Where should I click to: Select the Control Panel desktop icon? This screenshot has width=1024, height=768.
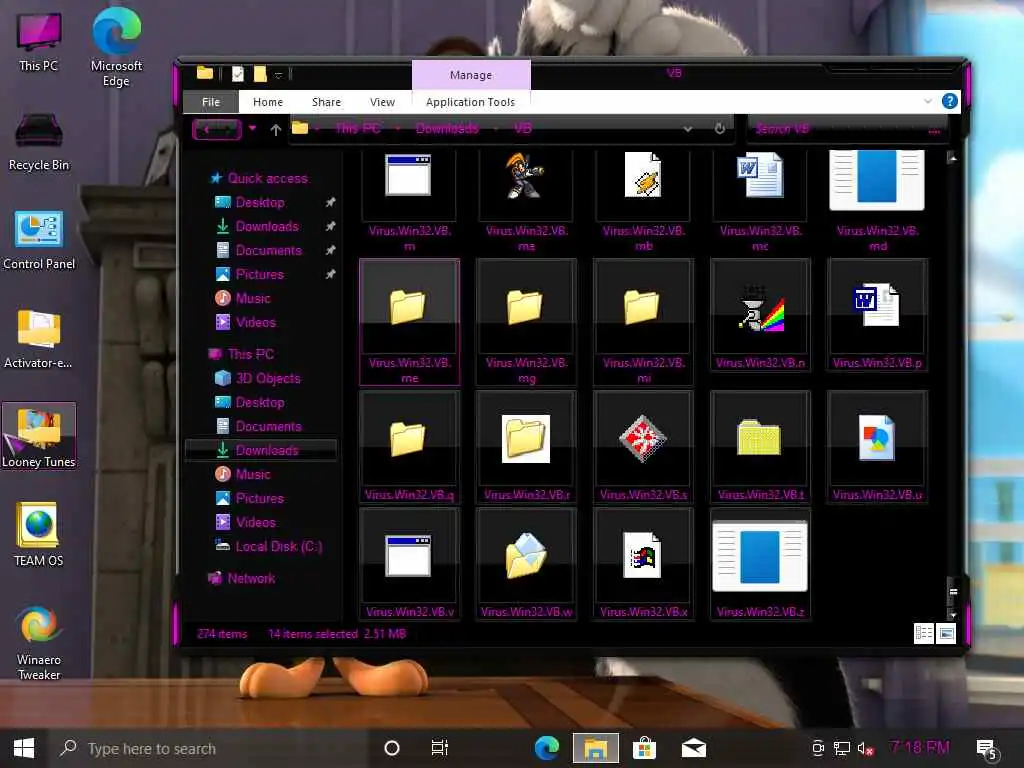(x=39, y=240)
